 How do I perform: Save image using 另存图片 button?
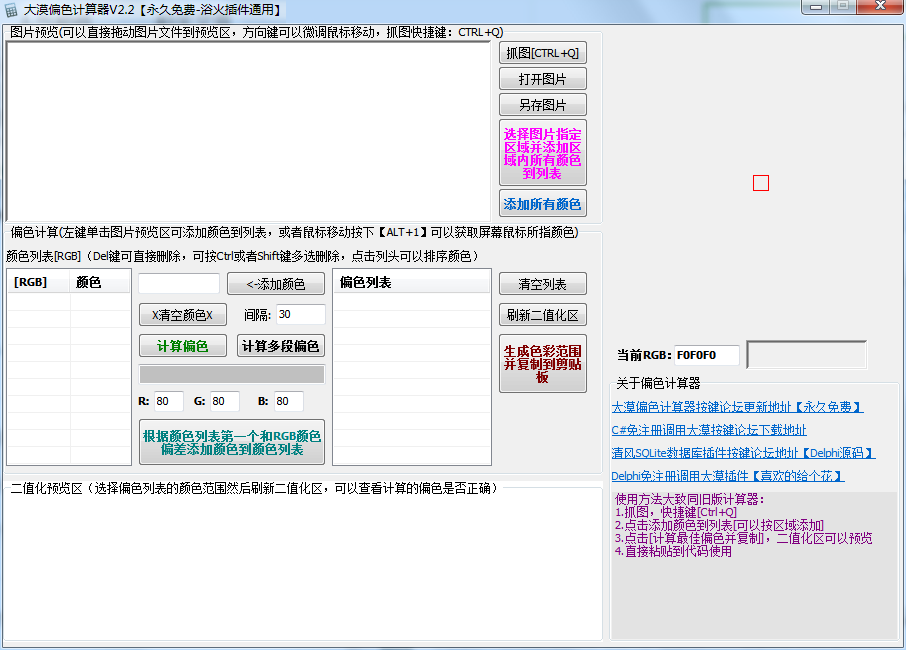543,105
